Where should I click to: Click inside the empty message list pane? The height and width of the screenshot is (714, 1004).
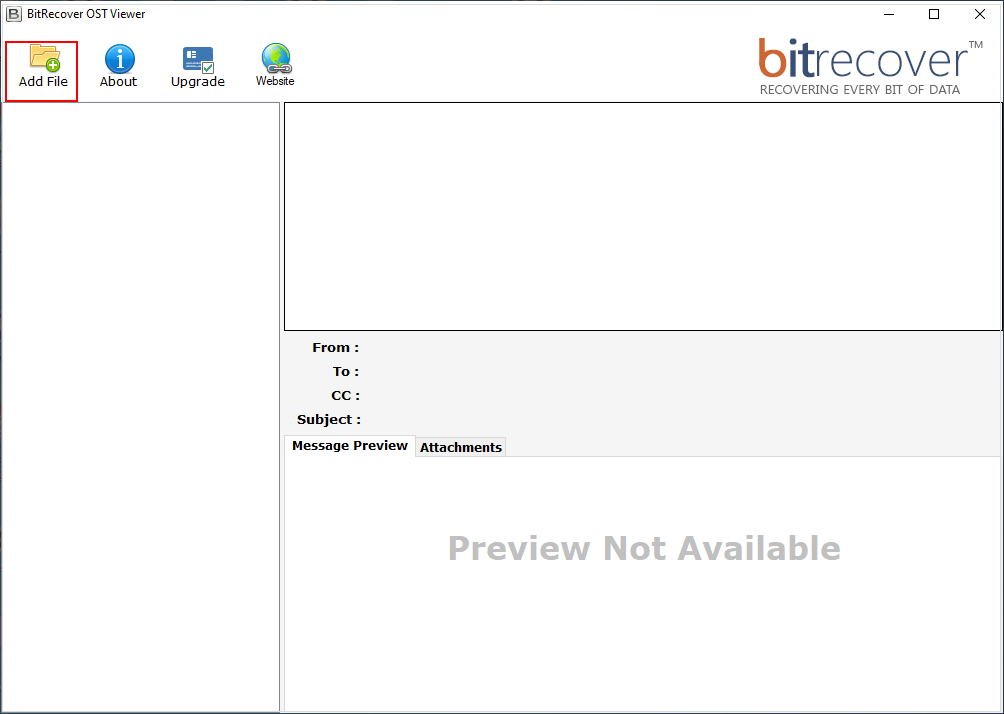(x=643, y=216)
